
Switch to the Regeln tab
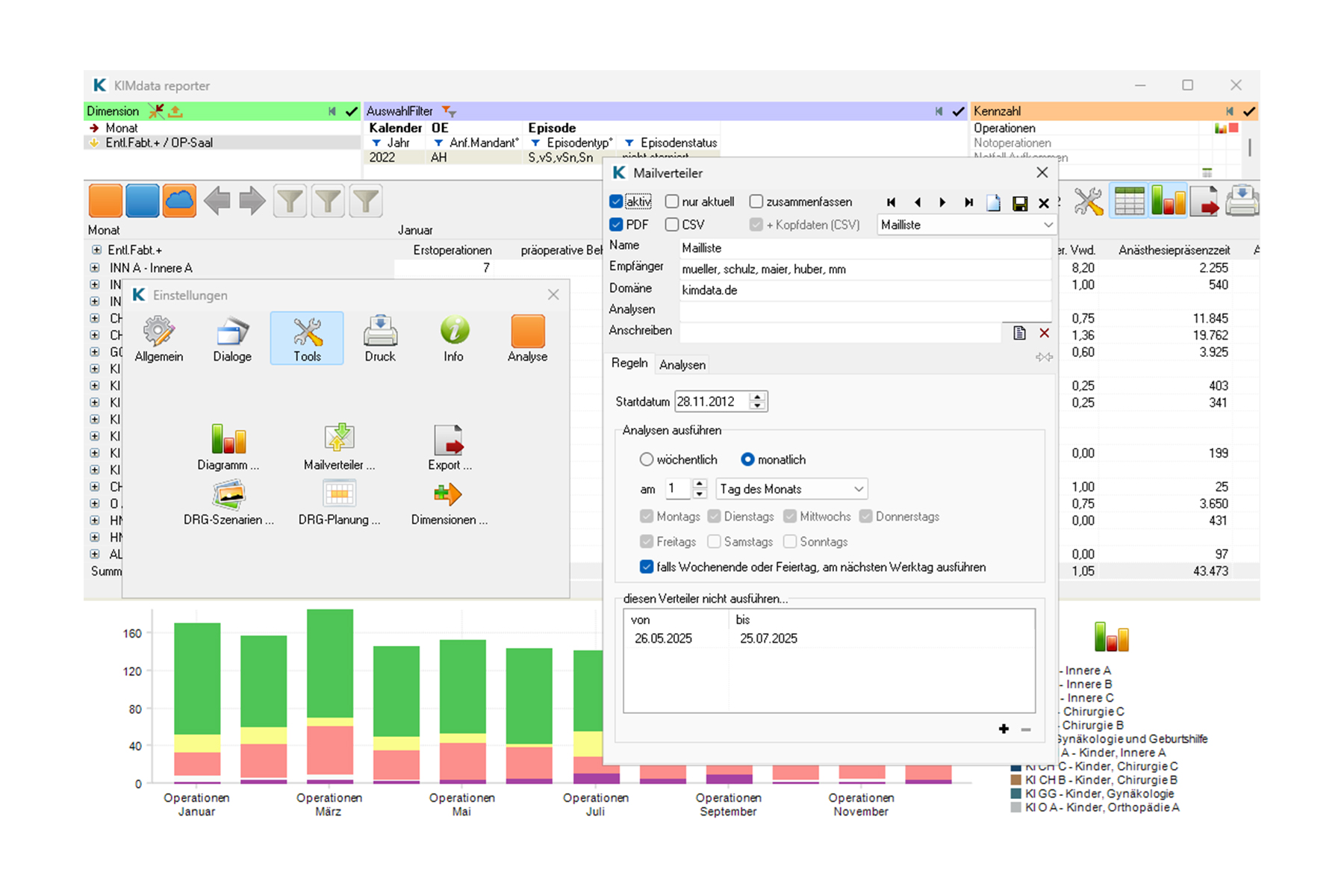click(x=629, y=363)
